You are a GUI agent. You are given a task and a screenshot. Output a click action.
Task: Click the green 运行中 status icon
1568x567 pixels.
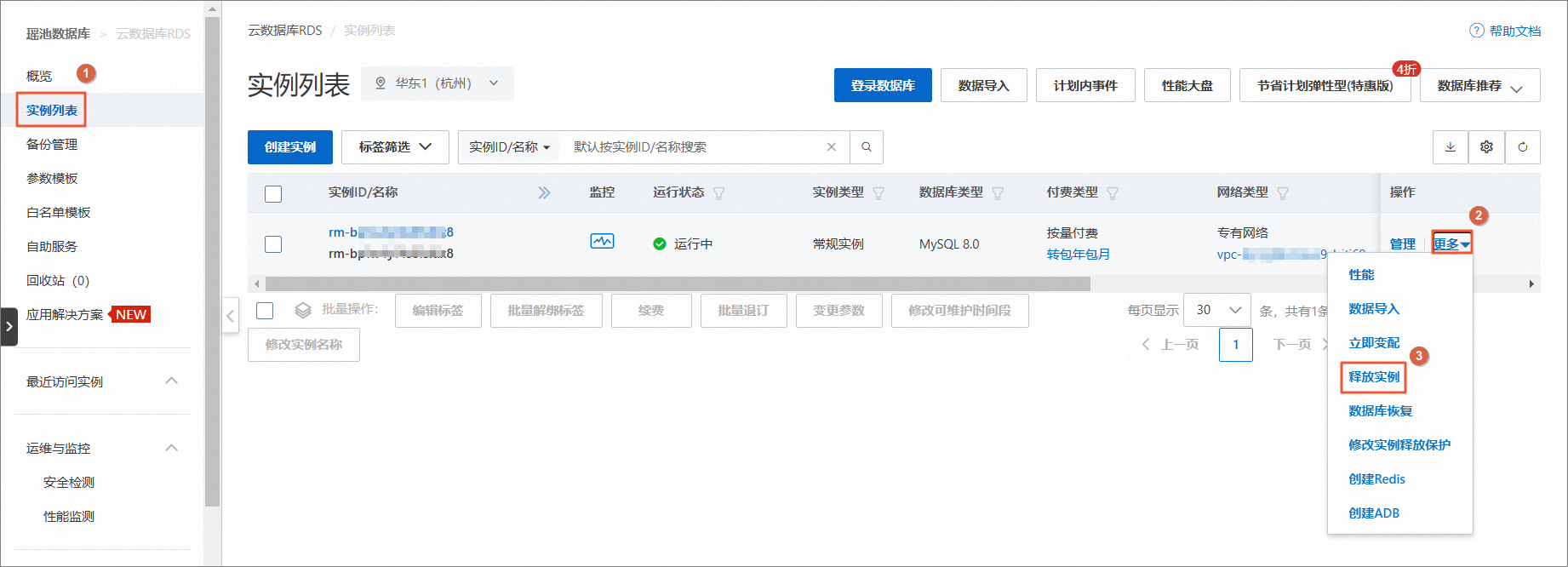659,244
